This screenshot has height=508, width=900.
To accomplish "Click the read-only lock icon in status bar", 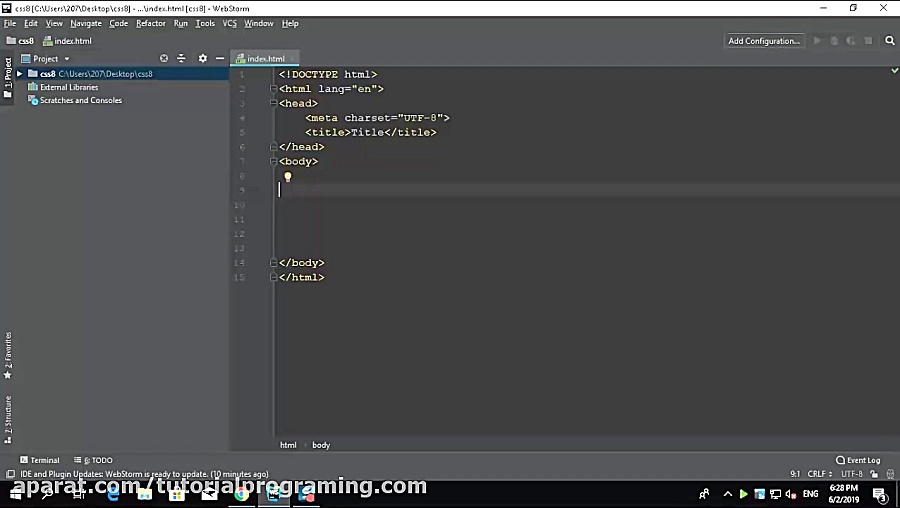I will point(874,474).
